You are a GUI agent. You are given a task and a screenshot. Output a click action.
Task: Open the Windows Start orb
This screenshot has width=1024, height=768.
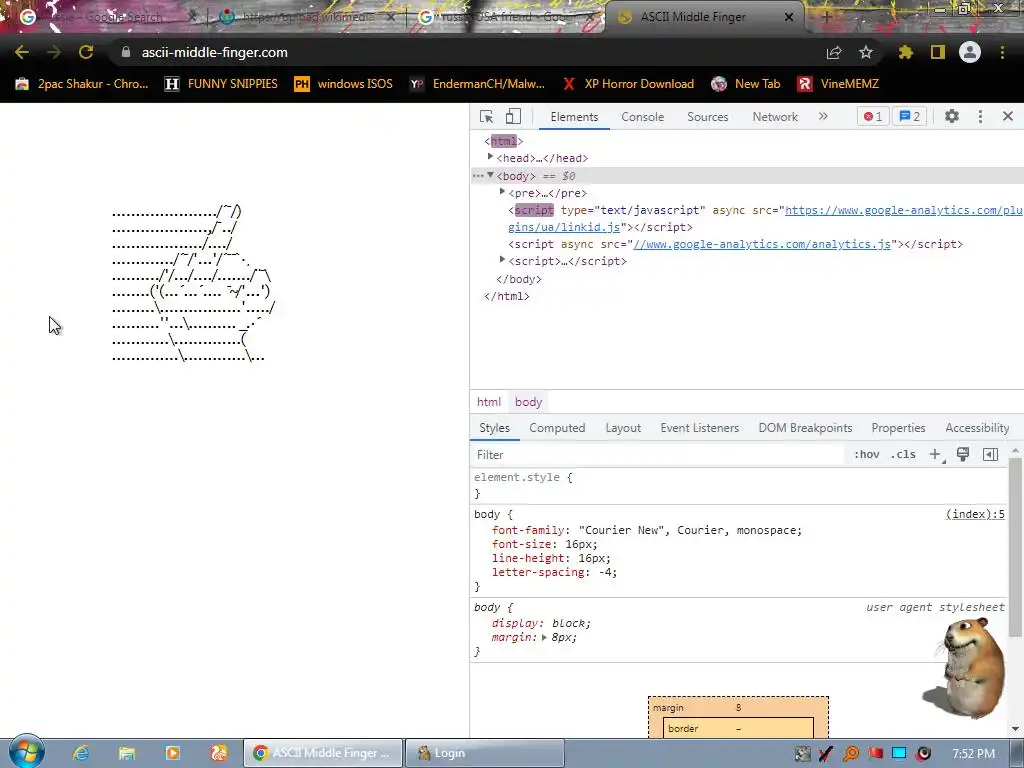pos(27,752)
